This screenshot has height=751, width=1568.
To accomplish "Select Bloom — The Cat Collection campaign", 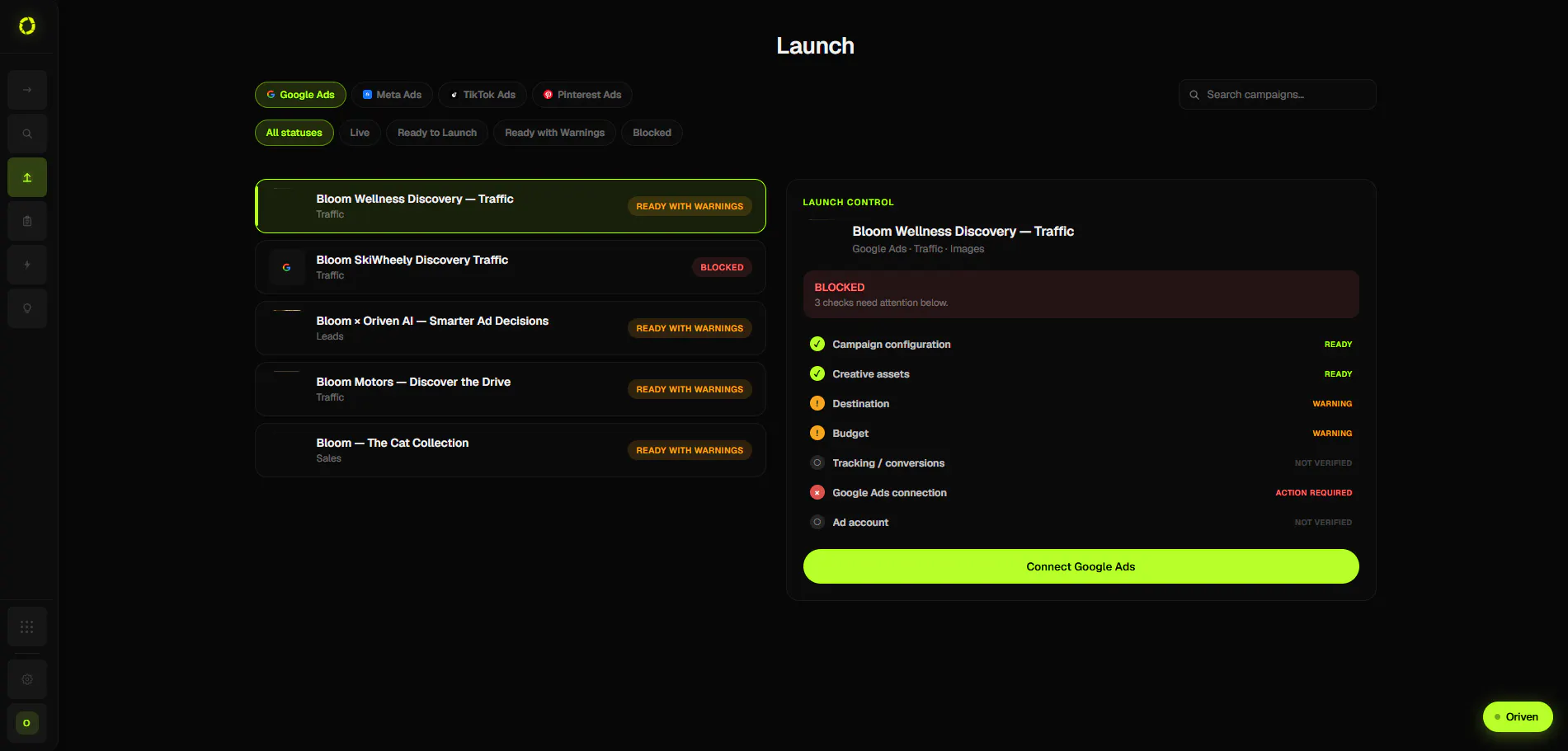I will click(511, 450).
